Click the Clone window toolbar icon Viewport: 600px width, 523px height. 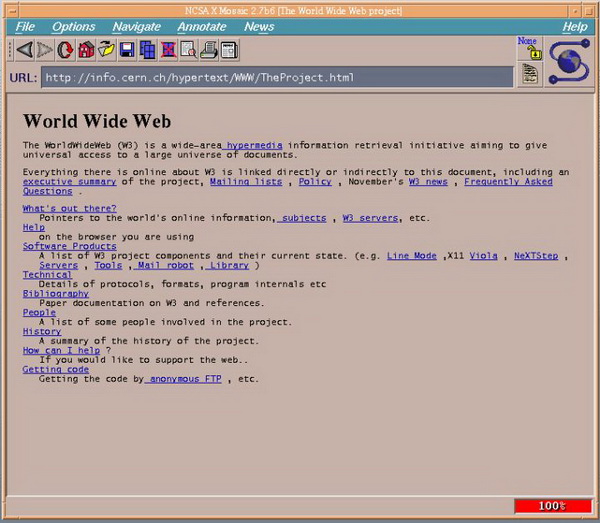[148, 49]
